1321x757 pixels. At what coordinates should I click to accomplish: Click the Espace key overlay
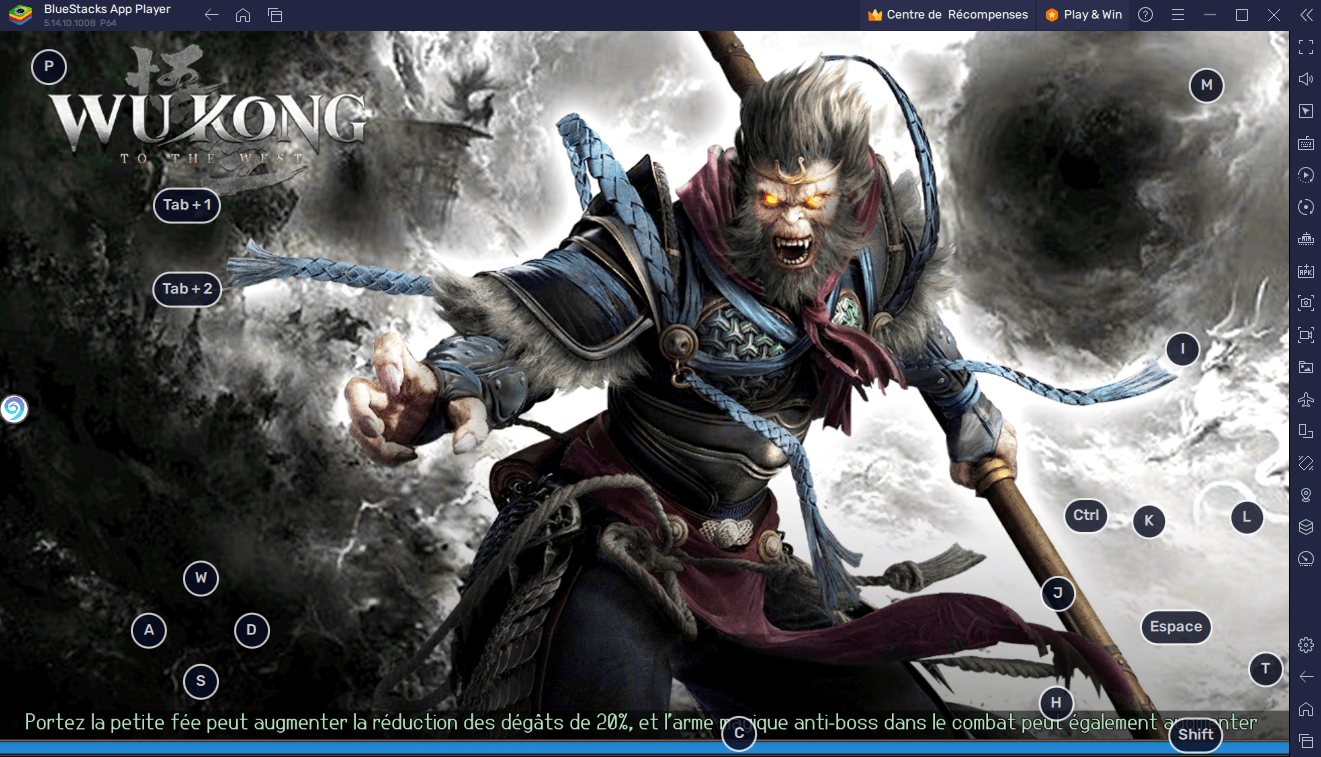click(1176, 627)
